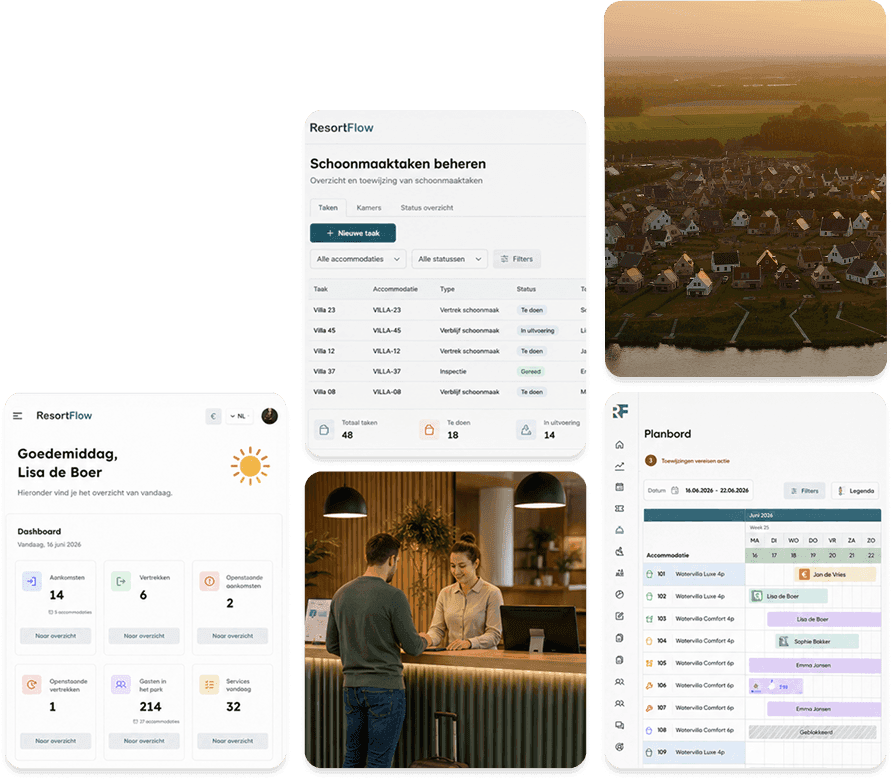The height and width of the screenshot is (779, 892).
Task: Select Emma Jansen booking in row 105
Action: pyautogui.click(x=815, y=665)
